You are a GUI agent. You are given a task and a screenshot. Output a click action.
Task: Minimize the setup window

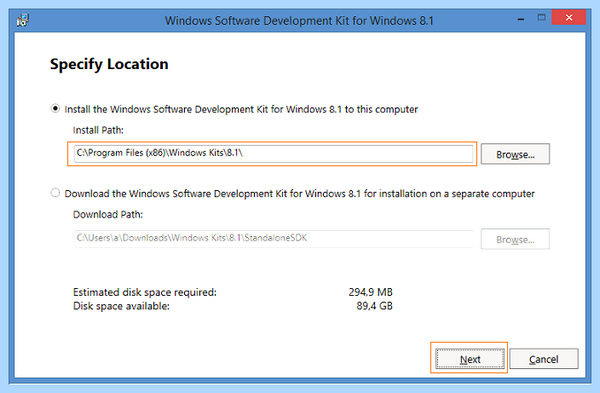[x=521, y=18]
